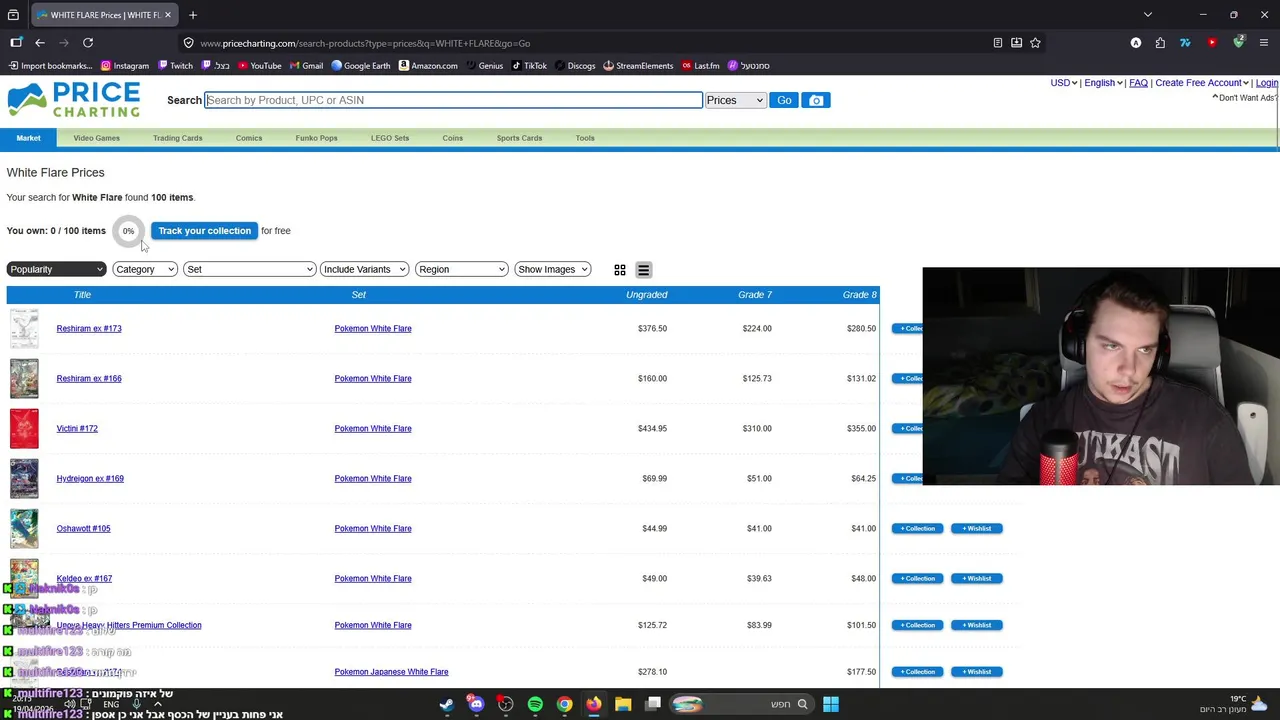Open Twitch bookmark

(175, 66)
